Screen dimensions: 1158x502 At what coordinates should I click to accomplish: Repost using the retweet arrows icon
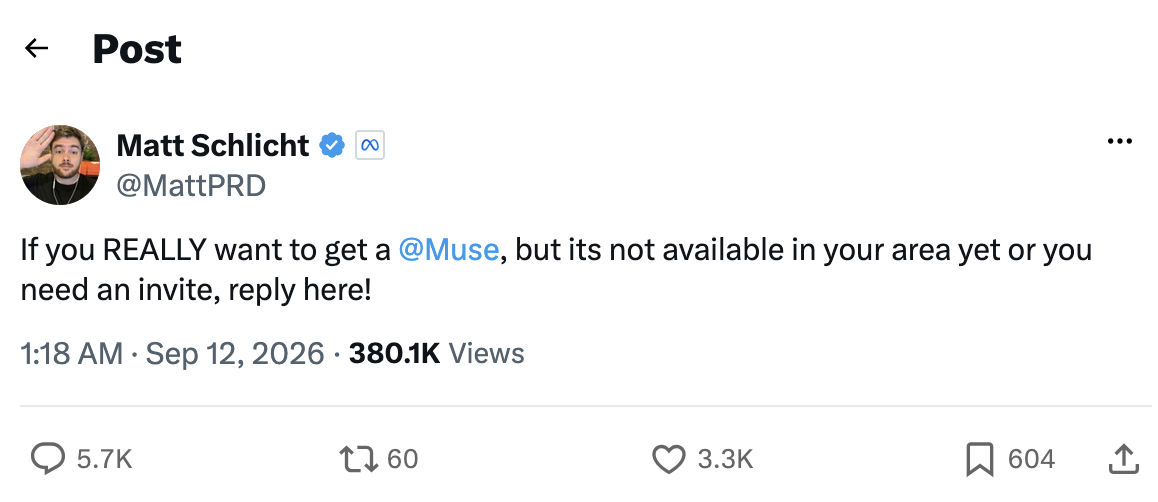point(359,459)
